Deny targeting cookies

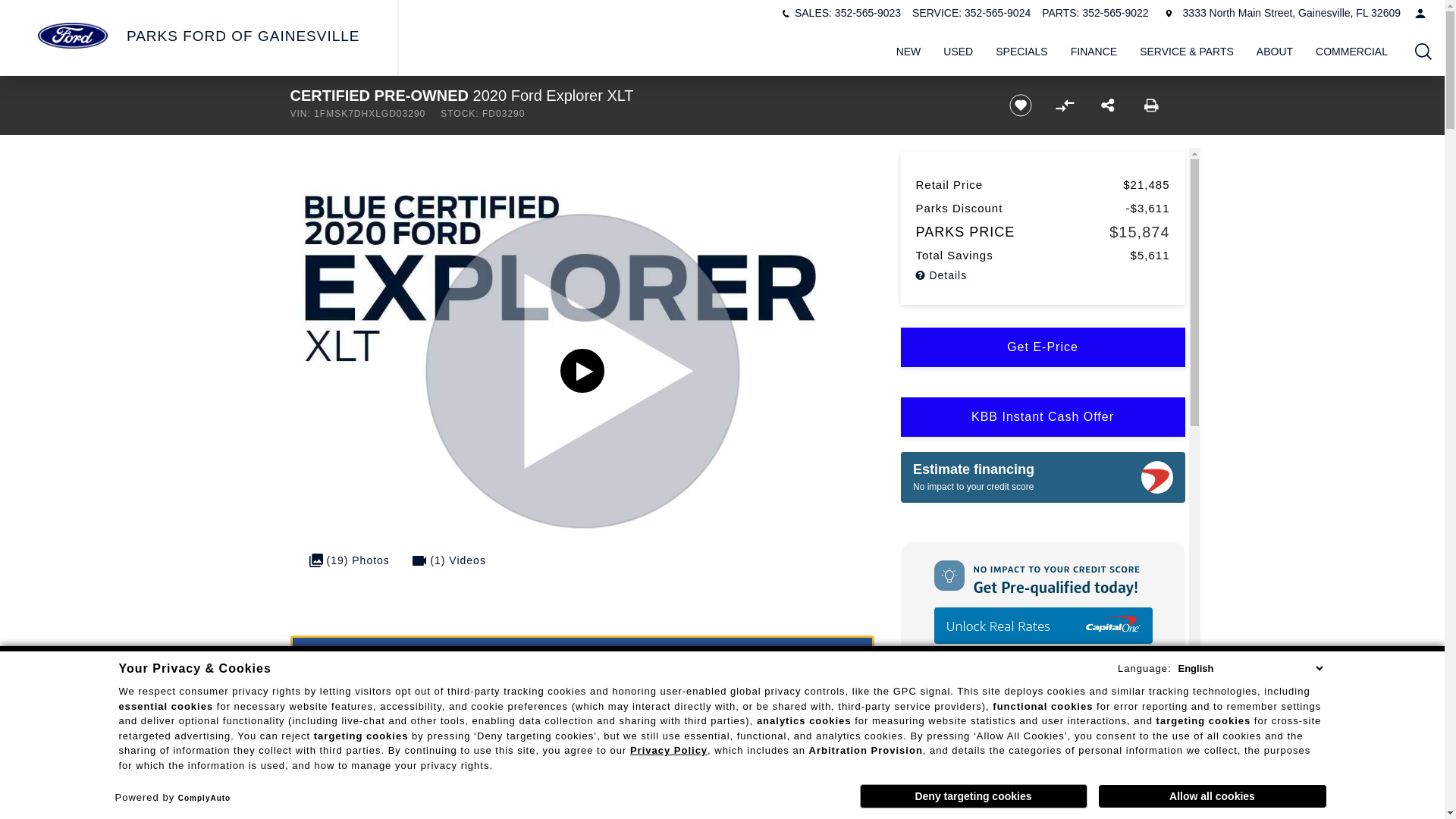(973, 796)
